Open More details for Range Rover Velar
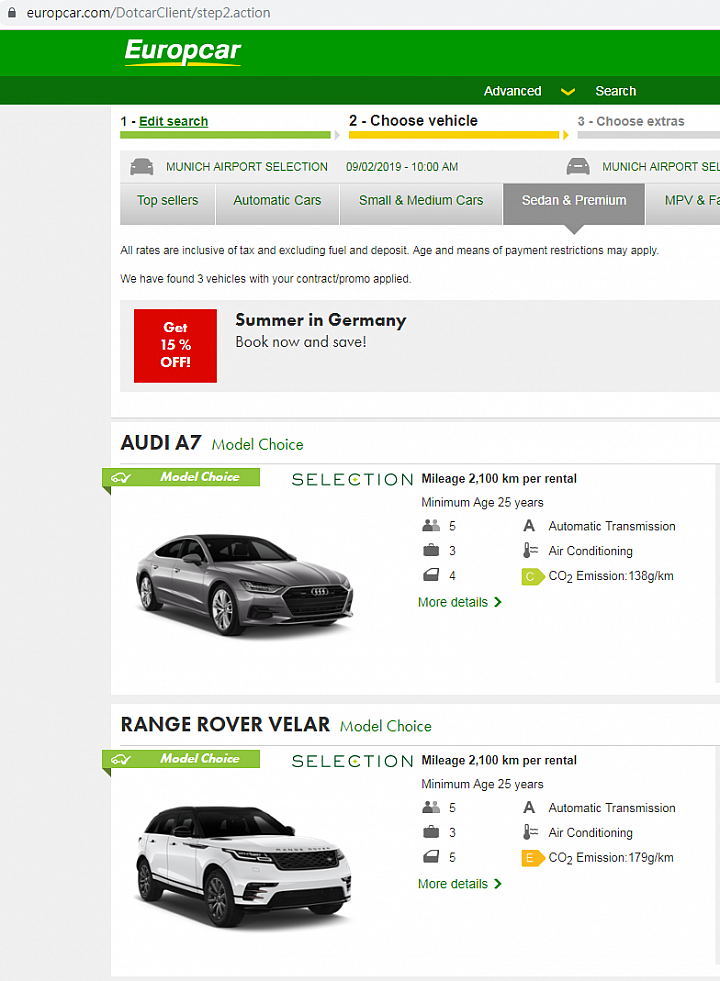The height and width of the screenshot is (981, 720). pos(453,884)
